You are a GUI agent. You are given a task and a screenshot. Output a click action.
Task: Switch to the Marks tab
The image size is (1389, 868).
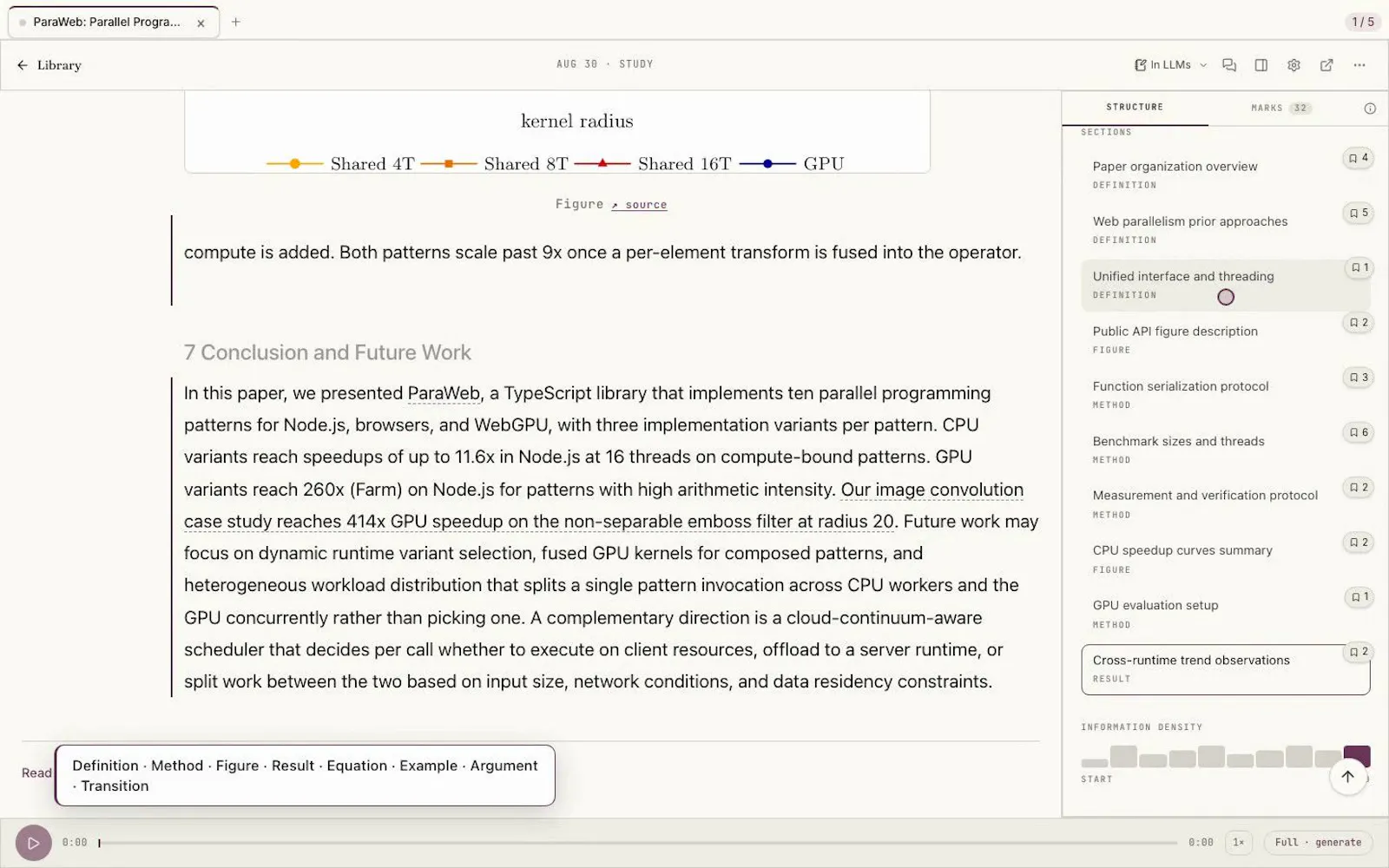pos(1281,108)
